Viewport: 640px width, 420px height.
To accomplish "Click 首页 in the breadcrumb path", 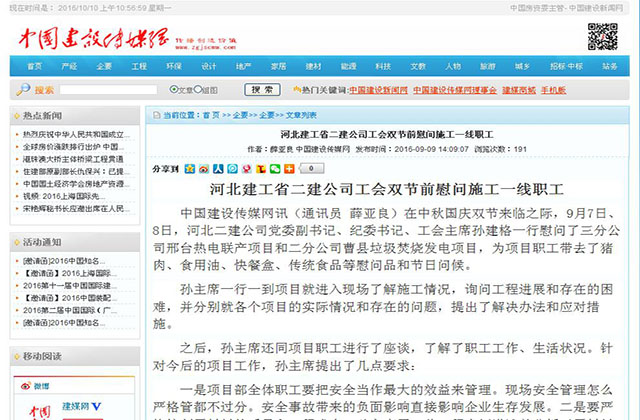I will pyautogui.click(x=211, y=115).
